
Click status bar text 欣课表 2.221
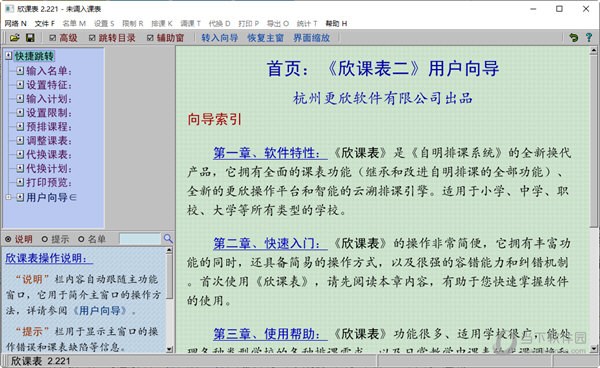pos(41,361)
